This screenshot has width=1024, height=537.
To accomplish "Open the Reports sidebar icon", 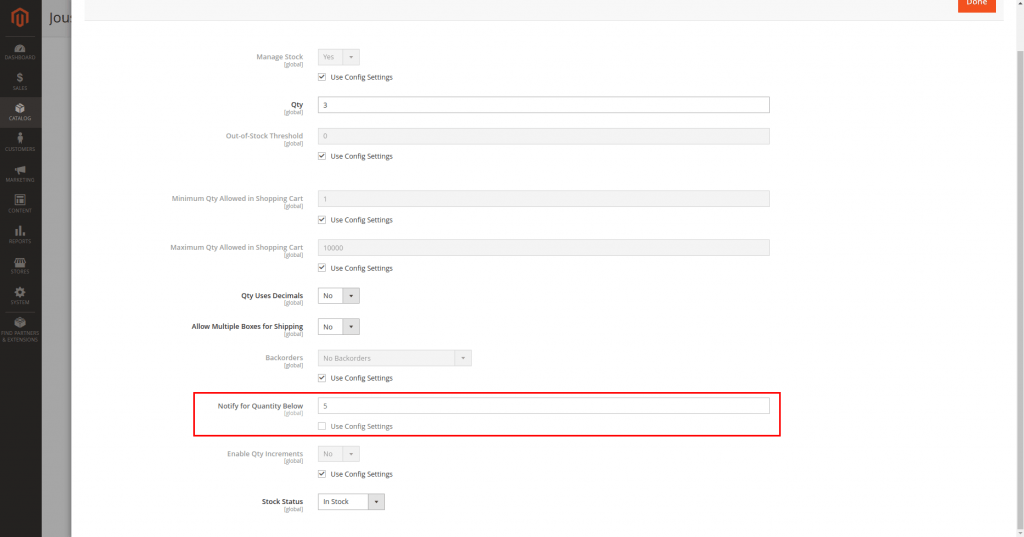I will pos(20,235).
